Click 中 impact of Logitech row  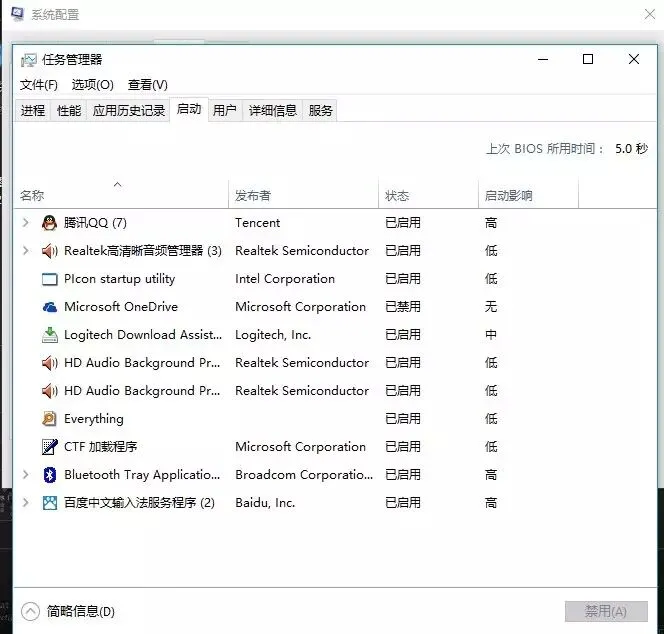pyautogui.click(x=491, y=335)
